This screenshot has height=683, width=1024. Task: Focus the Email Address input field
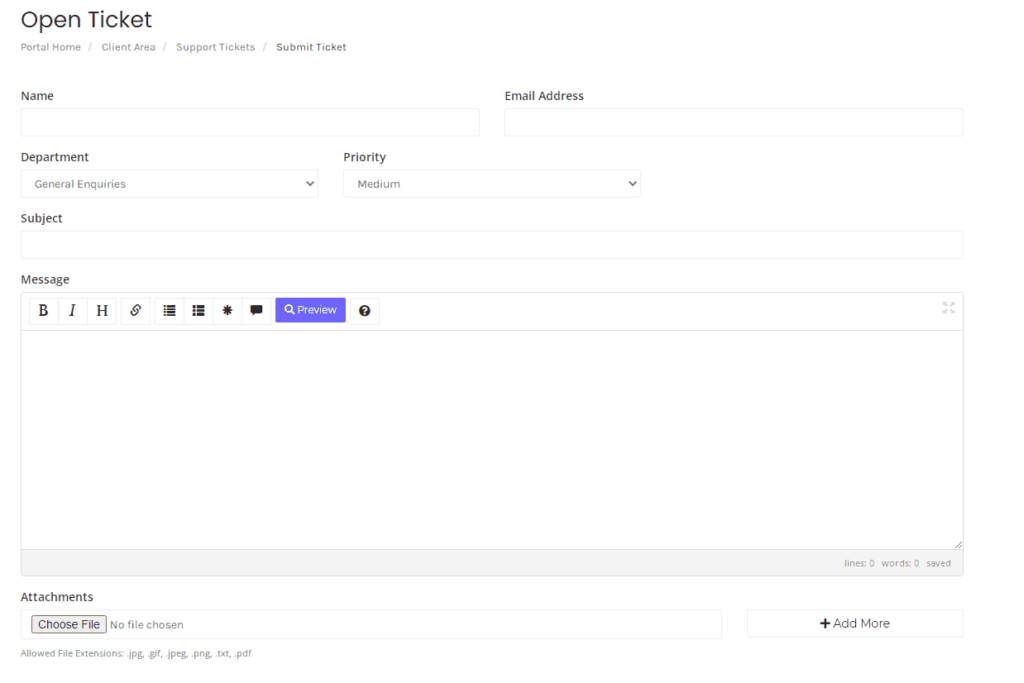pyautogui.click(x=733, y=122)
